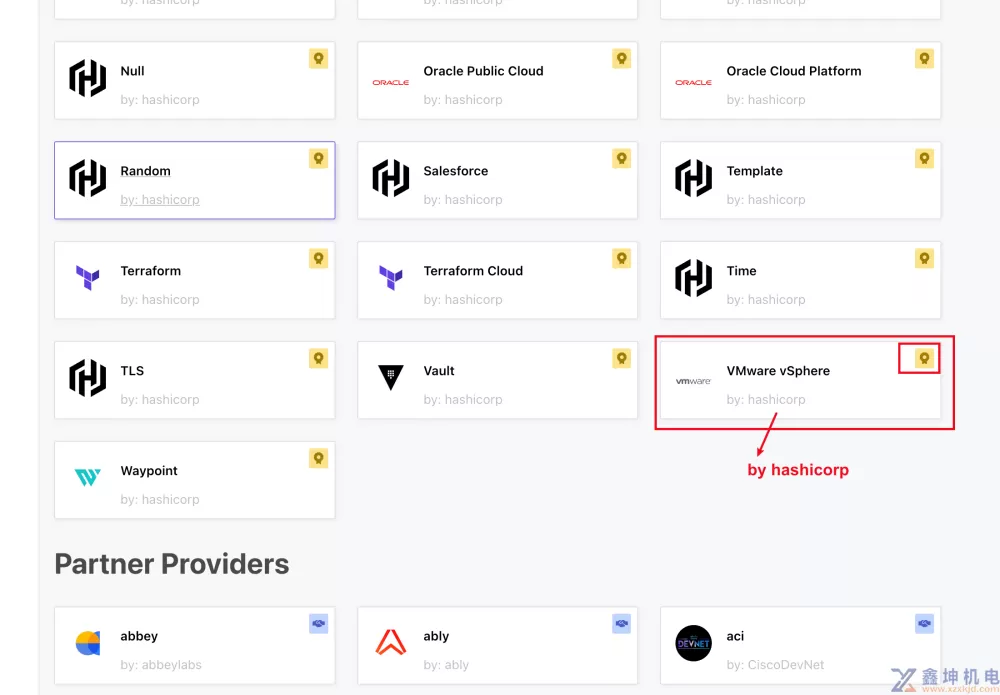Image resolution: width=1000 pixels, height=695 pixels.
Task: Click the Partner Providers heading
Action: click(172, 564)
